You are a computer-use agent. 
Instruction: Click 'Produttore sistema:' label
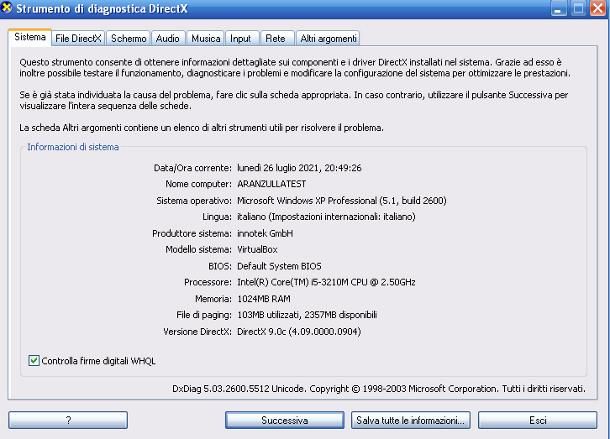192,234
